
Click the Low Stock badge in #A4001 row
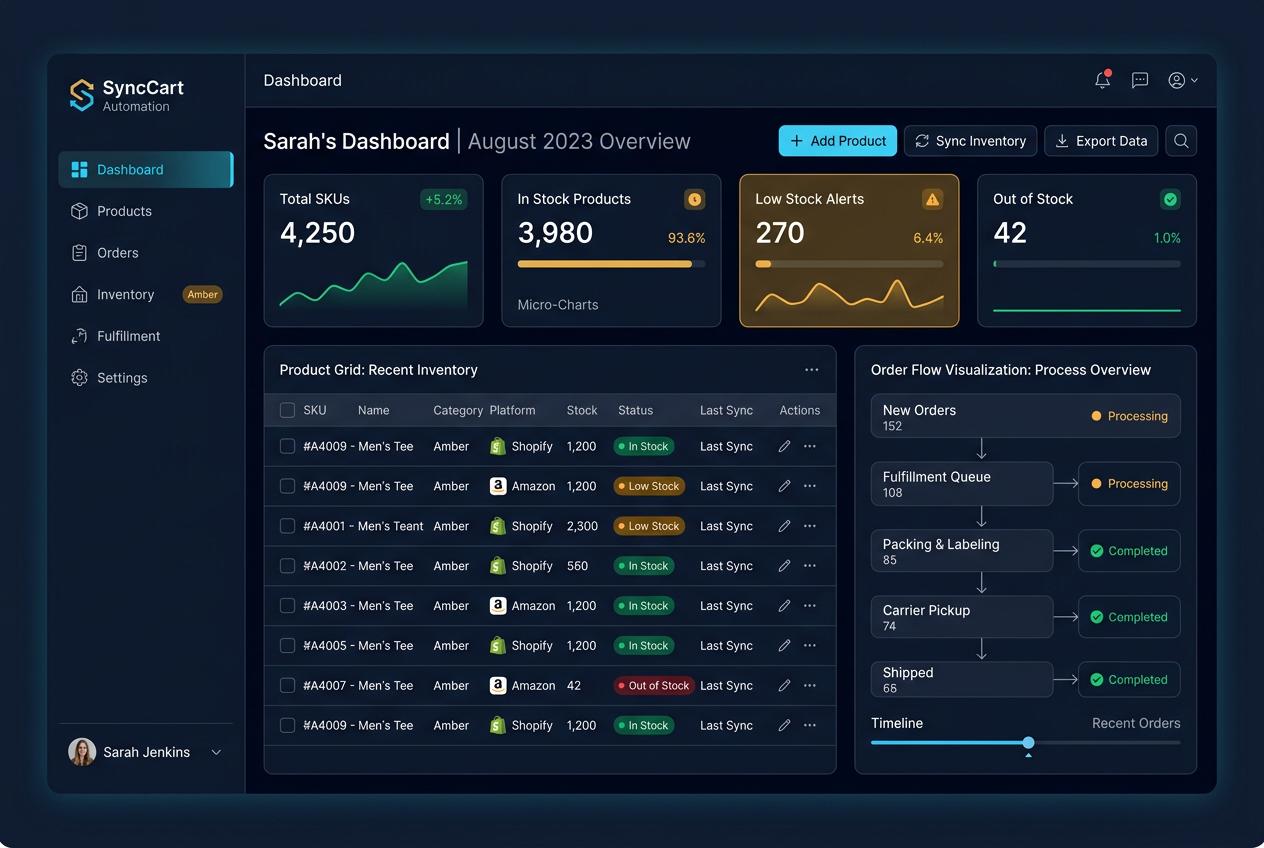tap(649, 526)
